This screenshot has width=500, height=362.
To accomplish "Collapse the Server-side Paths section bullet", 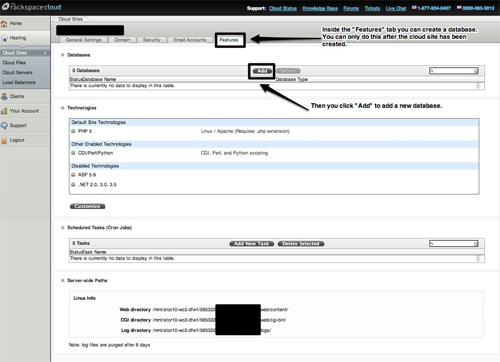I will [62, 281].
